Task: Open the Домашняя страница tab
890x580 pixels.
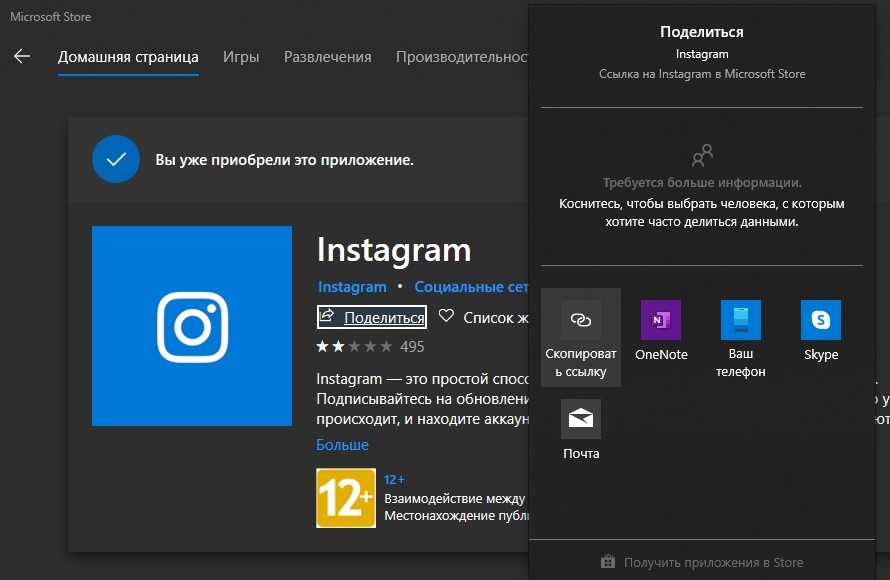Action: pos(128,57)
